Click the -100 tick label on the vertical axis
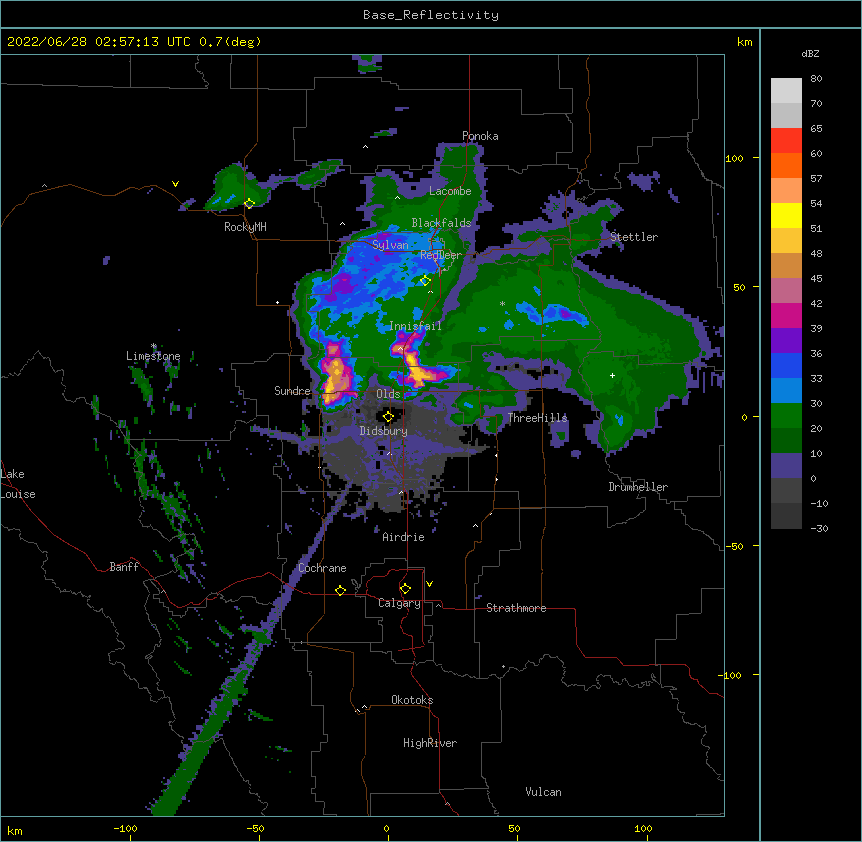Screen dimensions: 862x842 pos(731,675)
